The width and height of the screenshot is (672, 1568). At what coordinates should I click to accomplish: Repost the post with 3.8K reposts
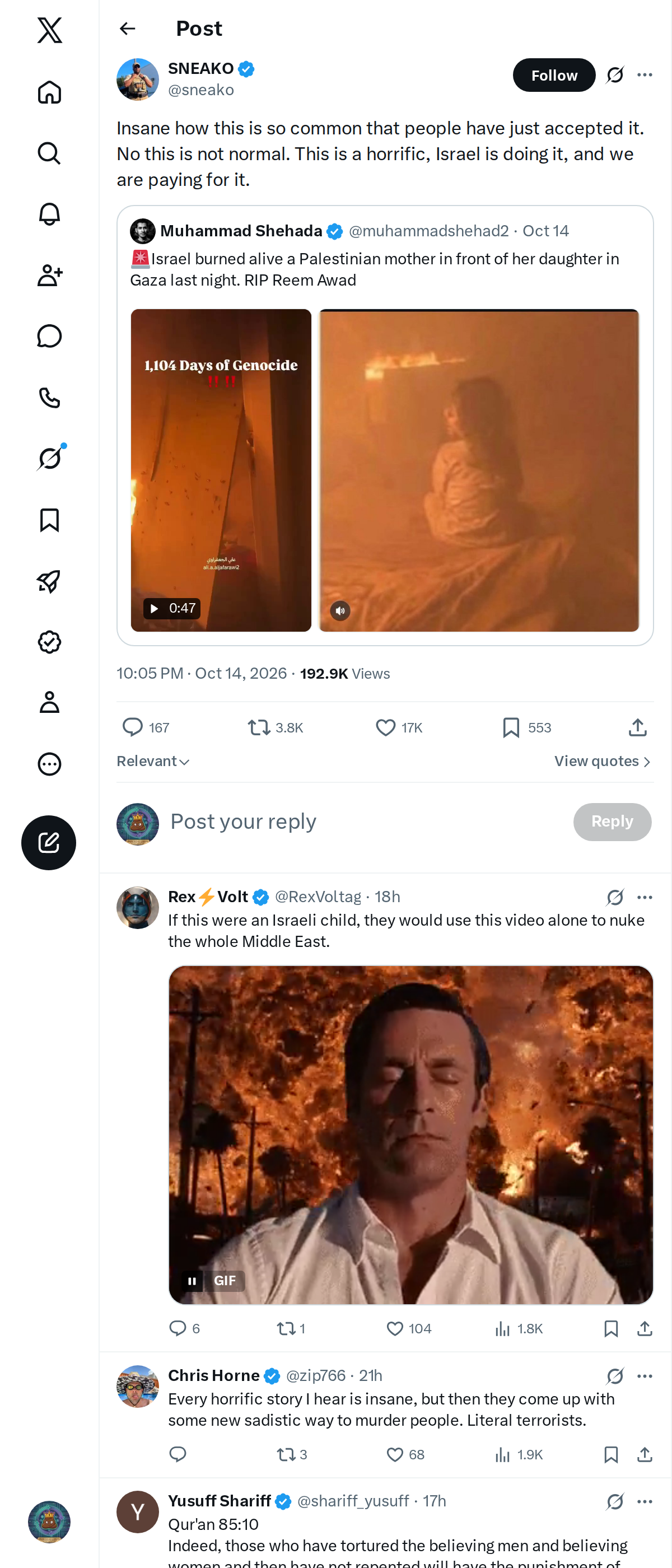(x=275, y=727)
